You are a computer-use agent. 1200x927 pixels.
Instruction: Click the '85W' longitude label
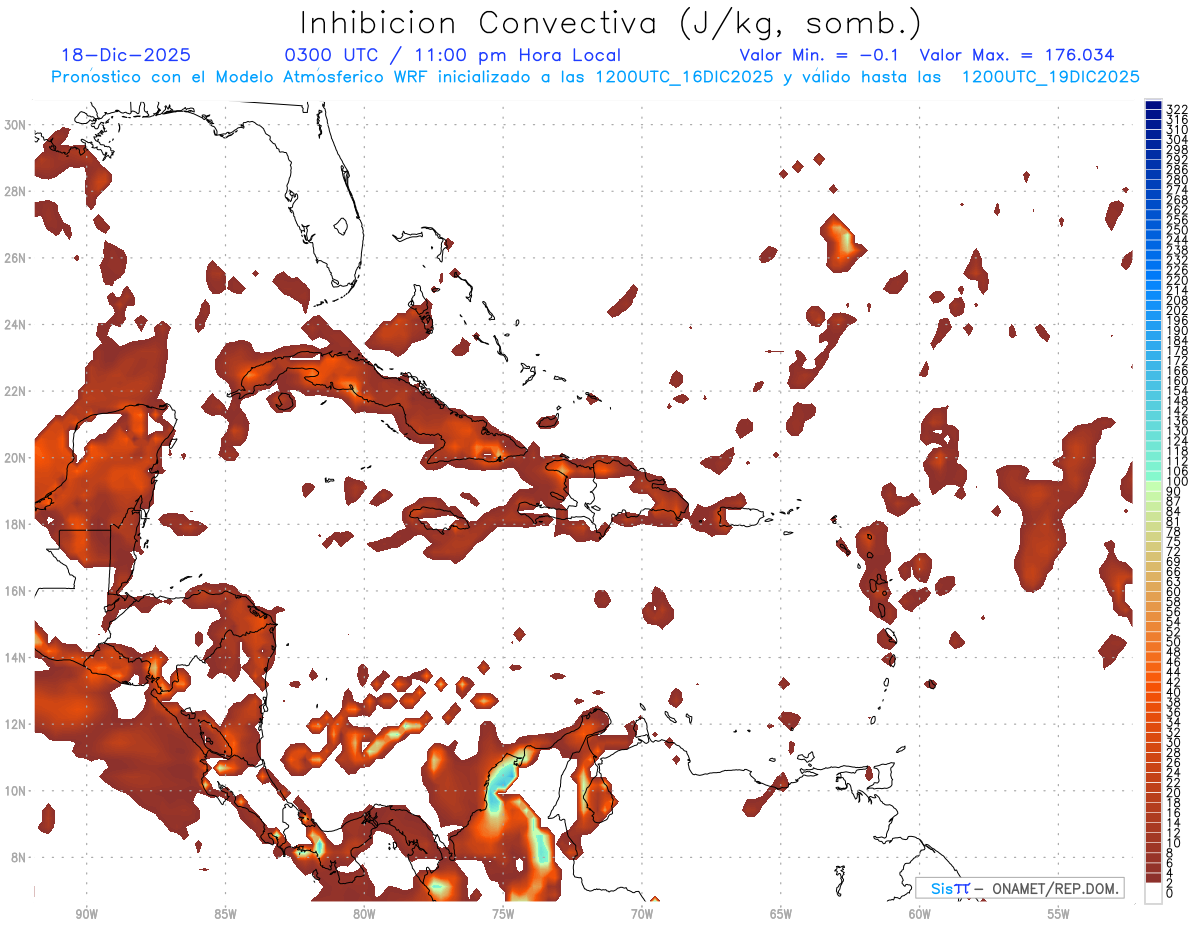click(225, 915)
